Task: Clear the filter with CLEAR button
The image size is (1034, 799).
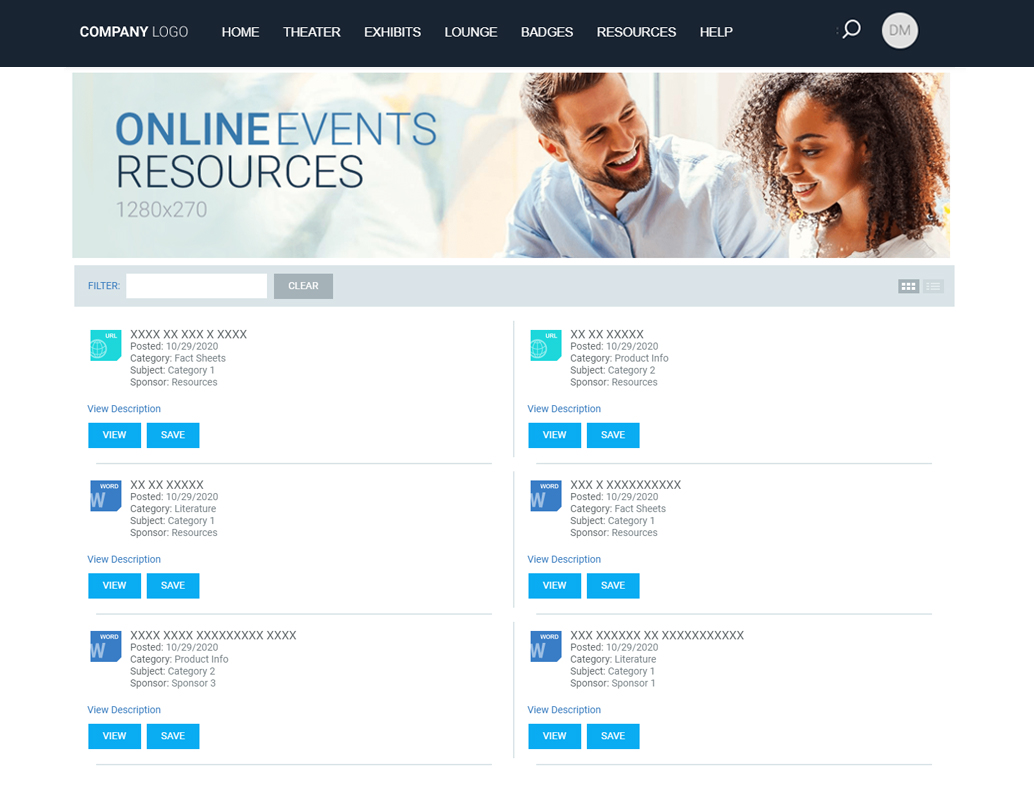Action: click(303, 286)
